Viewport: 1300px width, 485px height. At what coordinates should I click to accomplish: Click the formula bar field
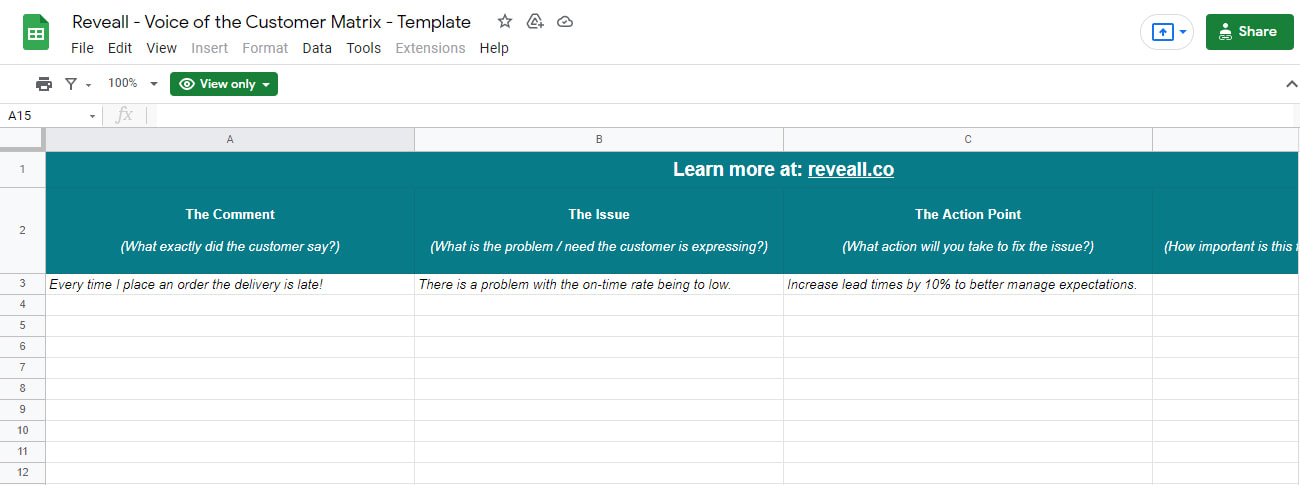pos(725,115)
